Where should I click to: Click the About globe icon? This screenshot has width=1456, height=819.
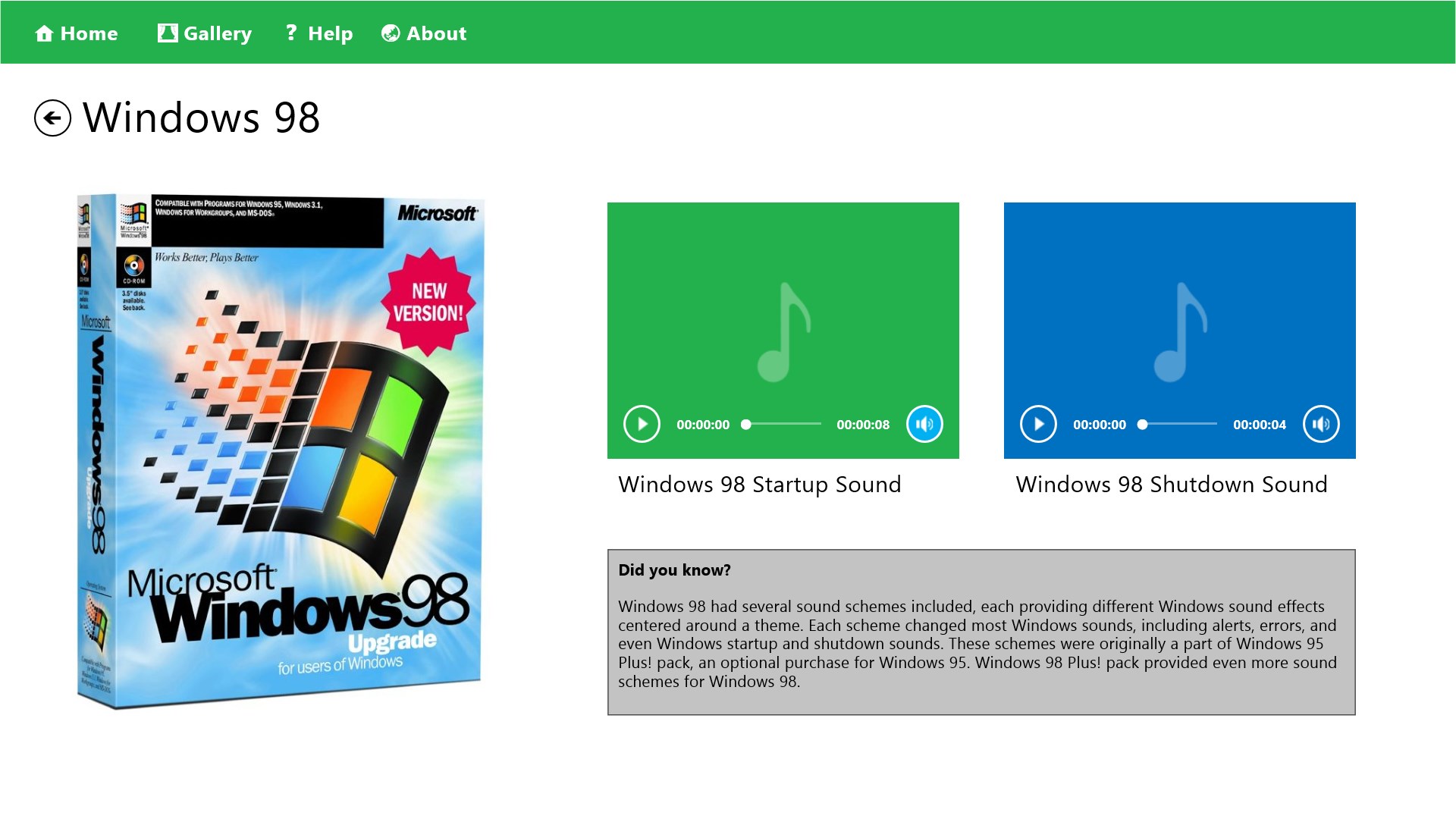point(391,33)
